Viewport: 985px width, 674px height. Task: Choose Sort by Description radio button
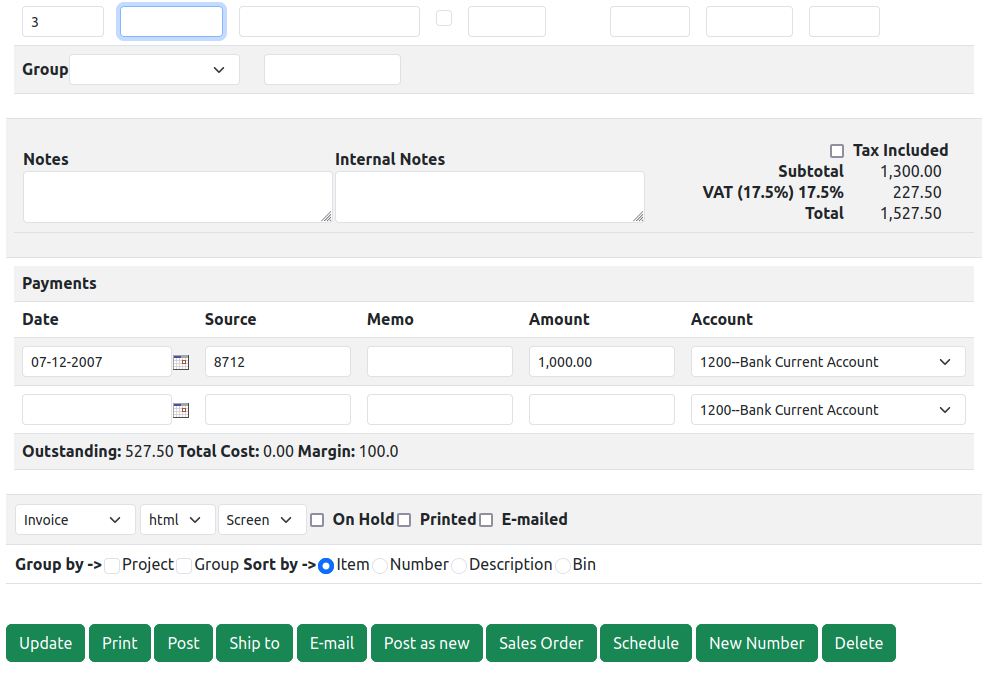[459, 565]
